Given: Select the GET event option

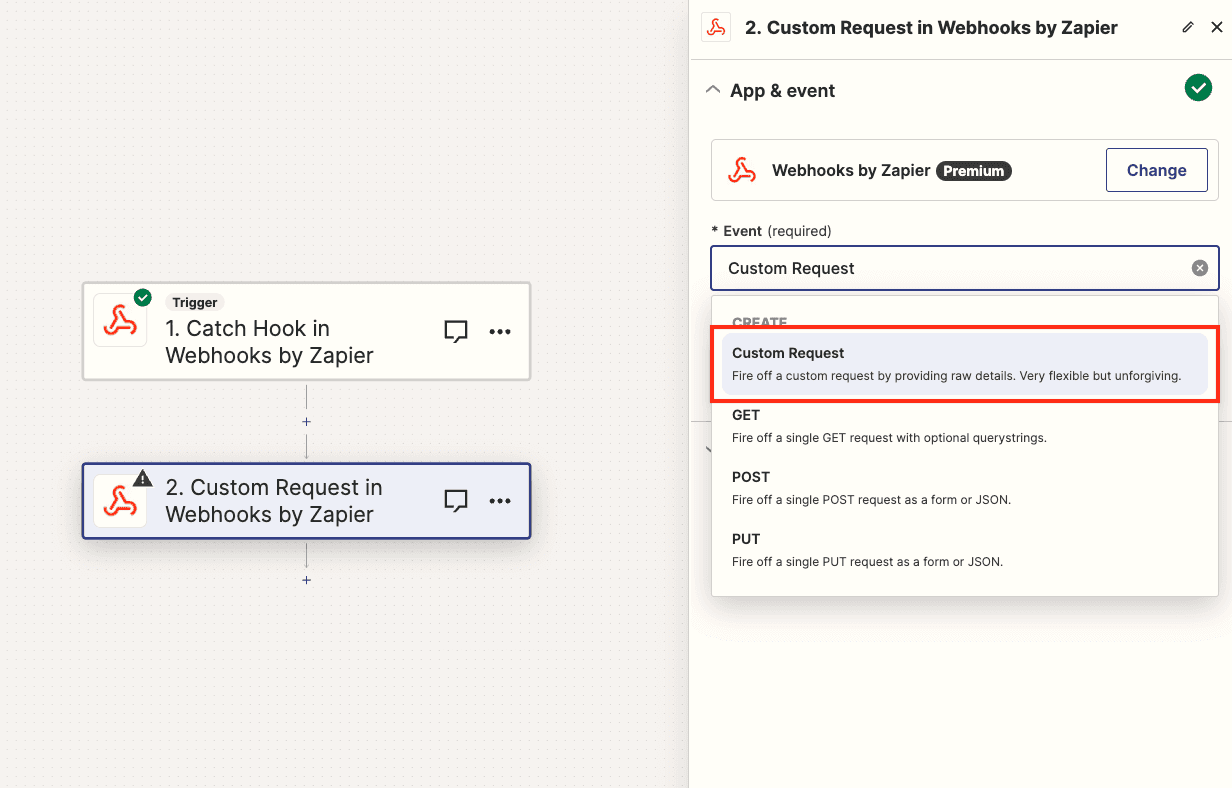Looking at the screenshot, I should [965, 426].
